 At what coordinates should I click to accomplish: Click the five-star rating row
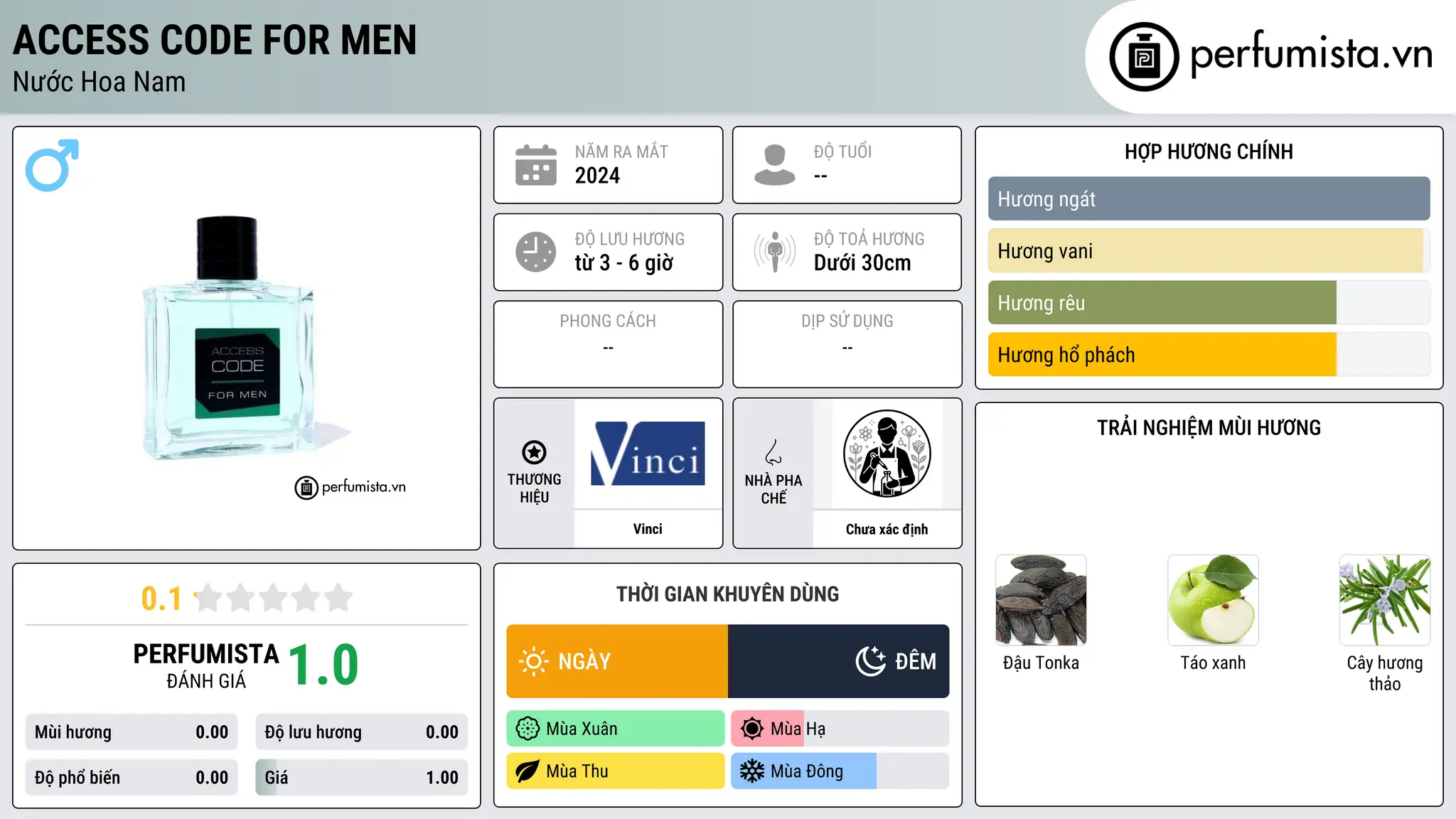pyautogui.click(x=274, y=598)
